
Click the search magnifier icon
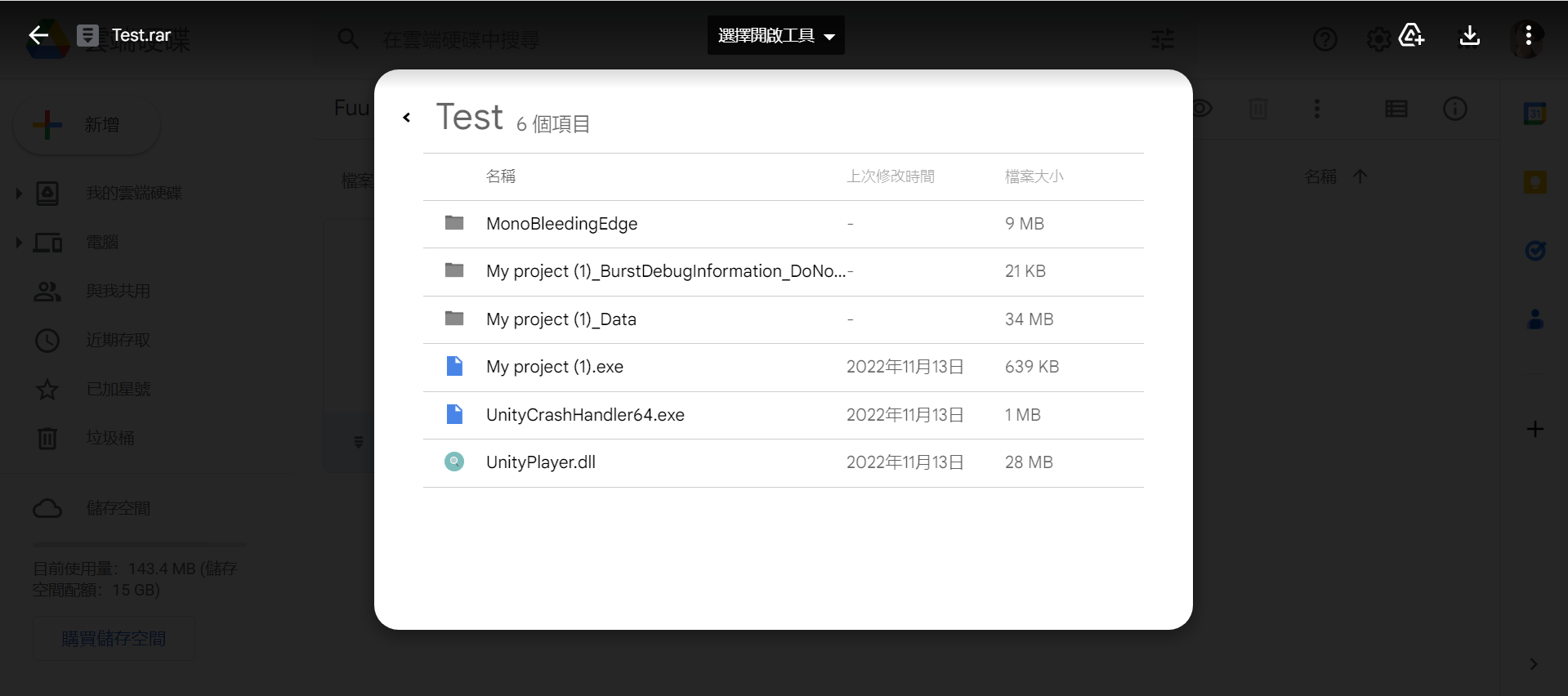pos(348,38)
